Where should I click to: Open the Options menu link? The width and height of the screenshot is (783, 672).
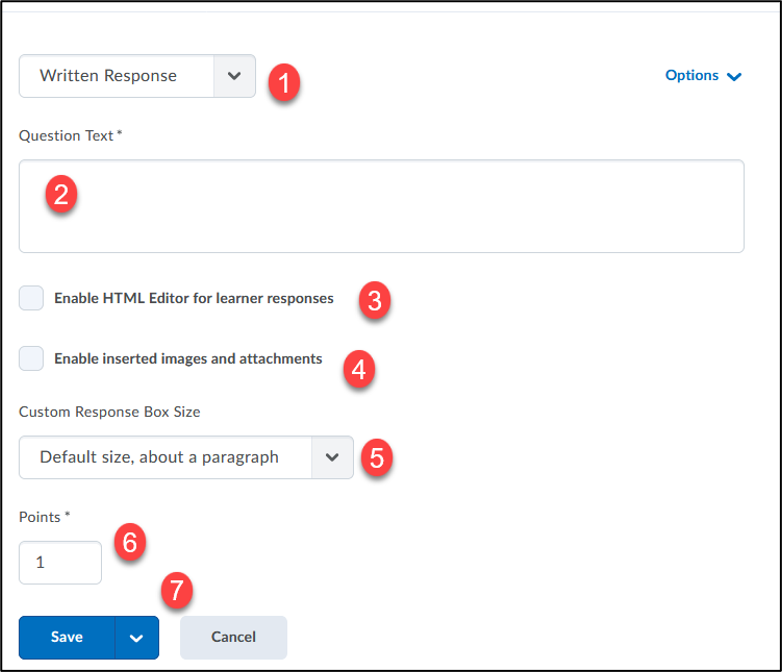tap(692, 76)
